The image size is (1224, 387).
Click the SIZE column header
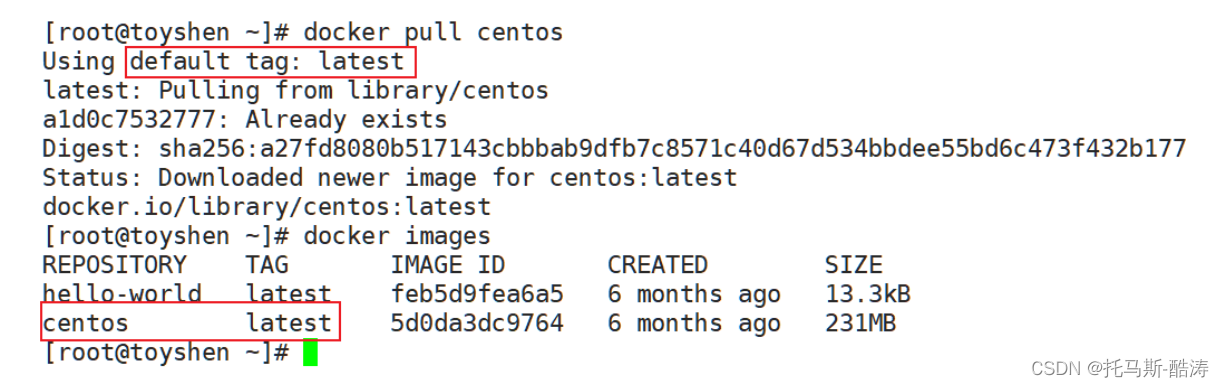pos(853,265)
